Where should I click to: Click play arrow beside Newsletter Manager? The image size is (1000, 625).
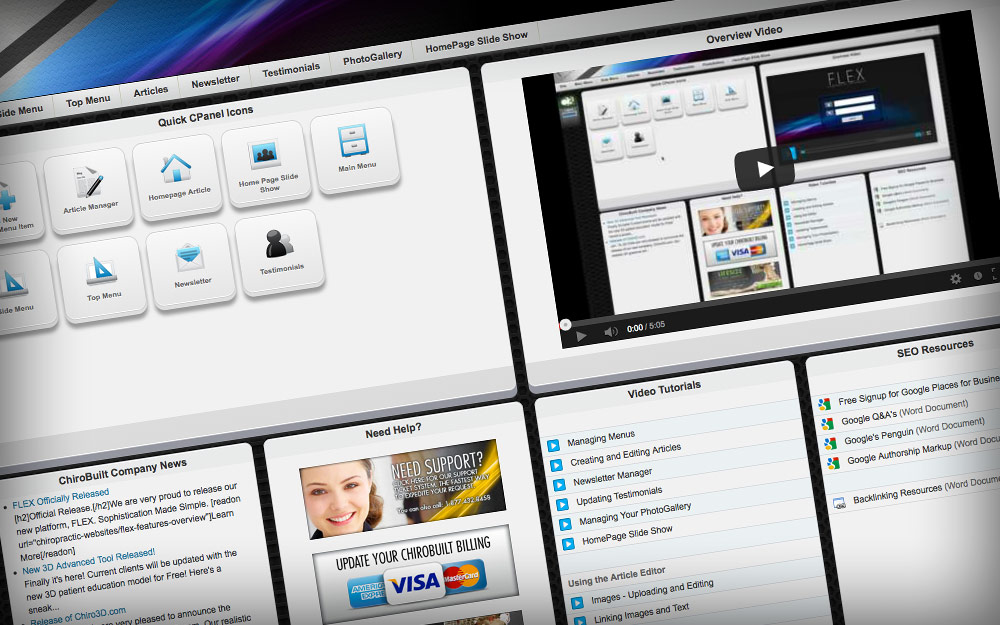[x=559, y=485]
